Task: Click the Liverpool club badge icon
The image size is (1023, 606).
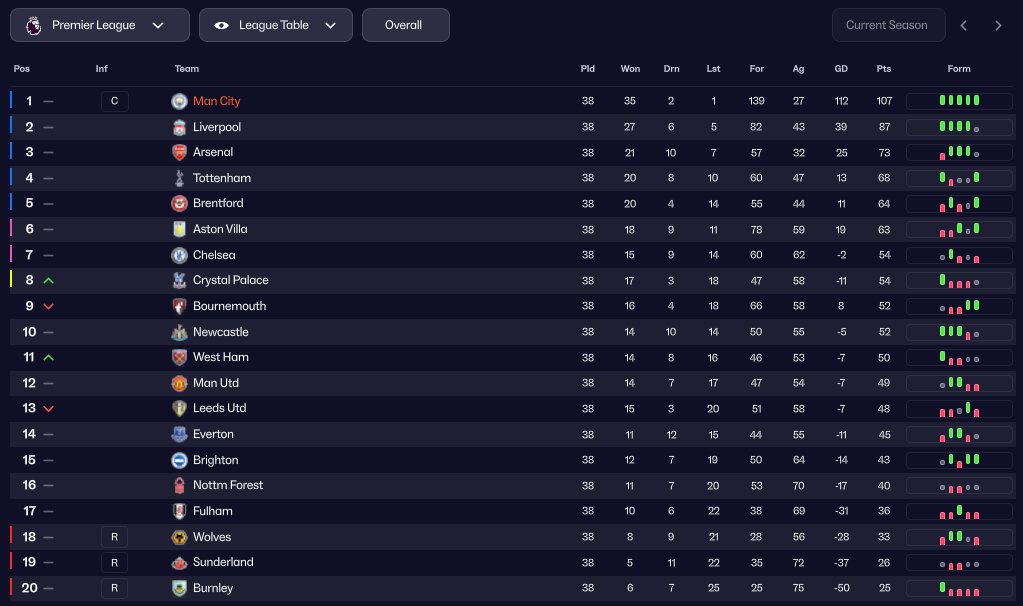Action: click(x=179, y=127)
